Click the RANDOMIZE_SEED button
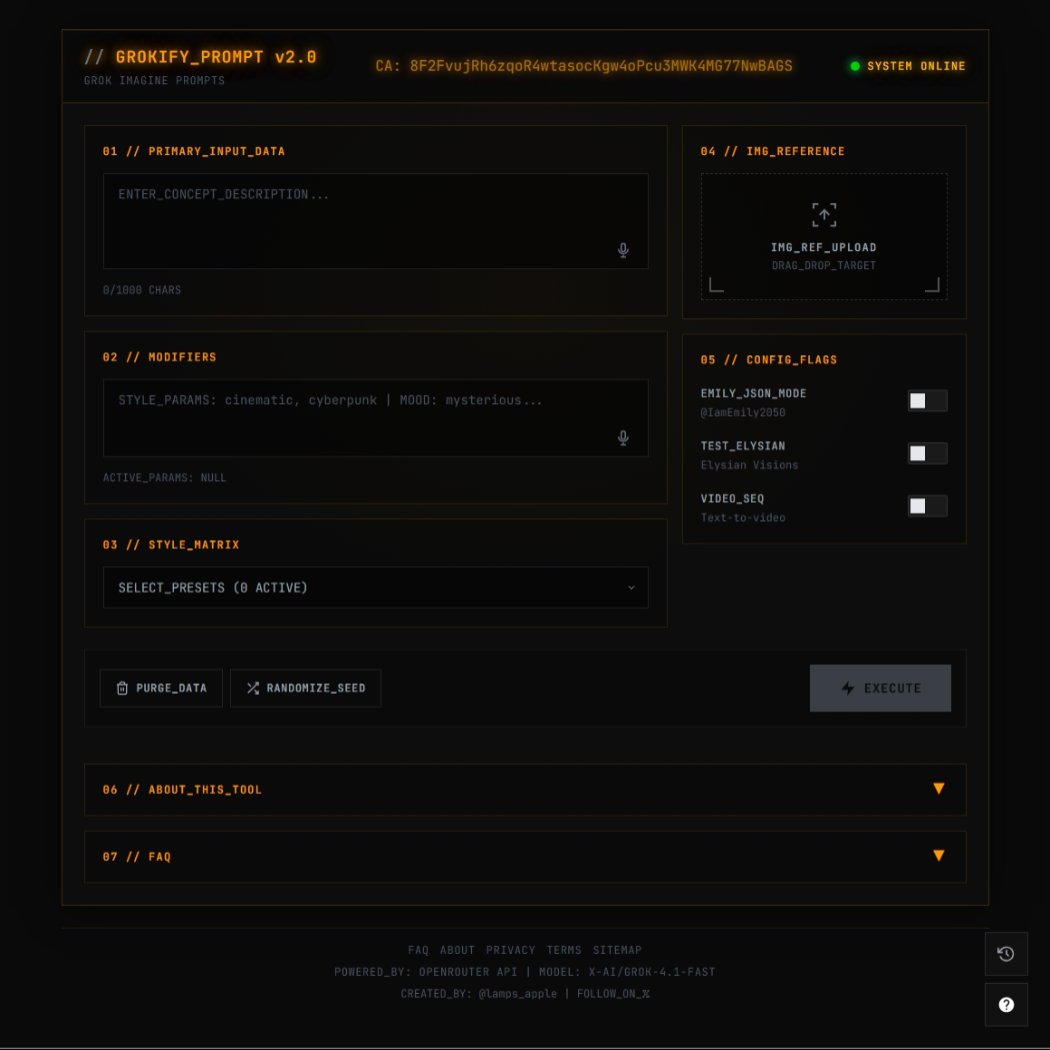 305,688
